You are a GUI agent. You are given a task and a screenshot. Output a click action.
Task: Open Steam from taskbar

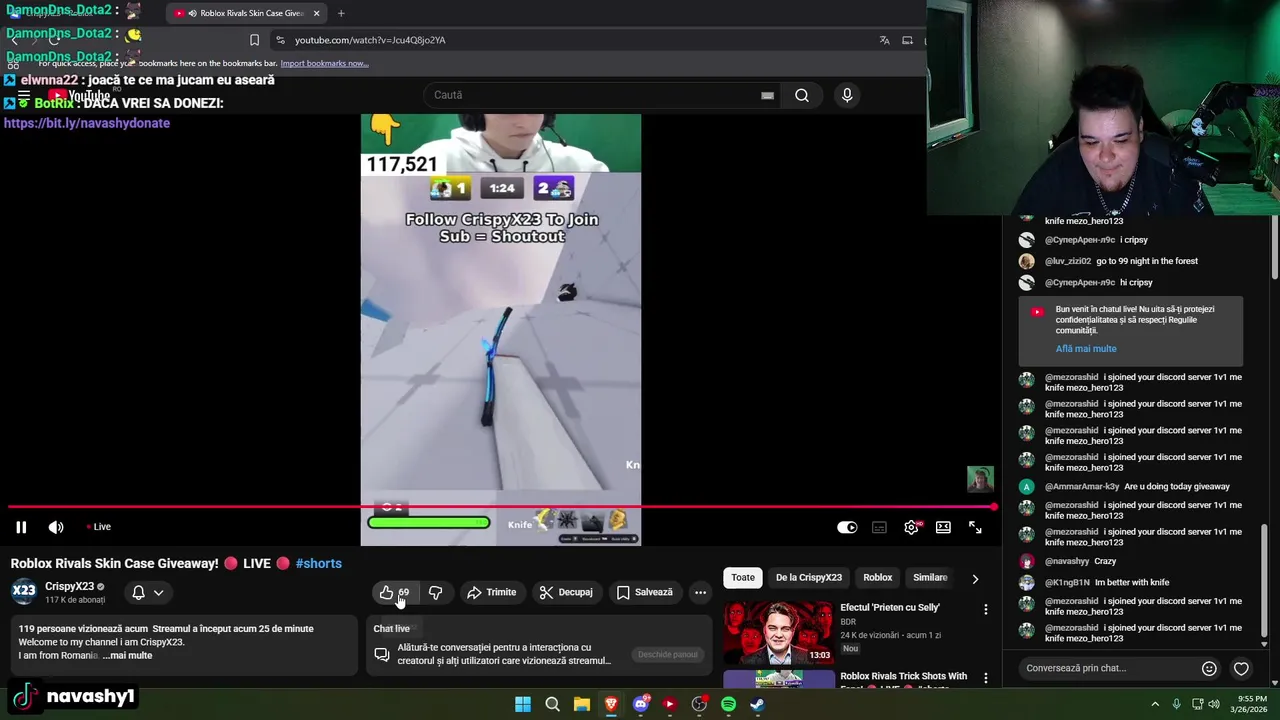[x=758, y=704]
